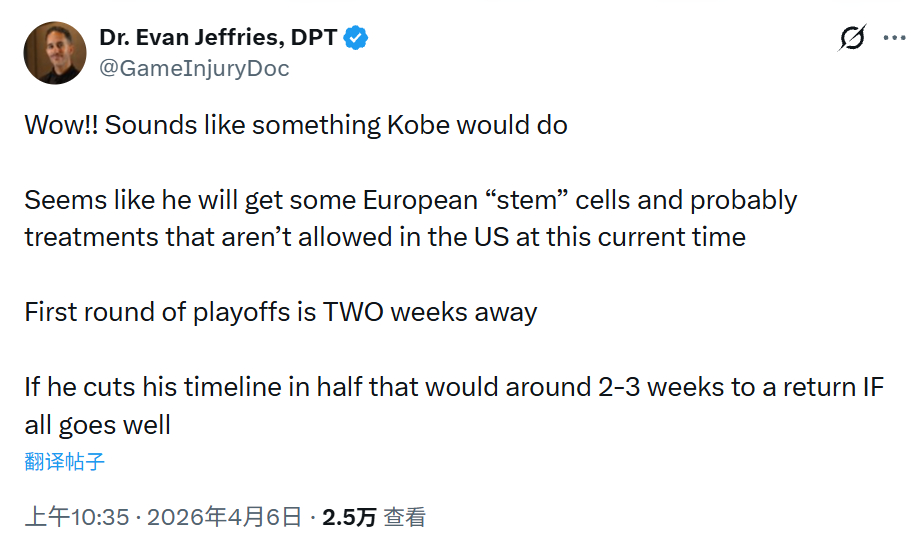Click the 2026年4月6日 post date

click(x=224, y=517)
